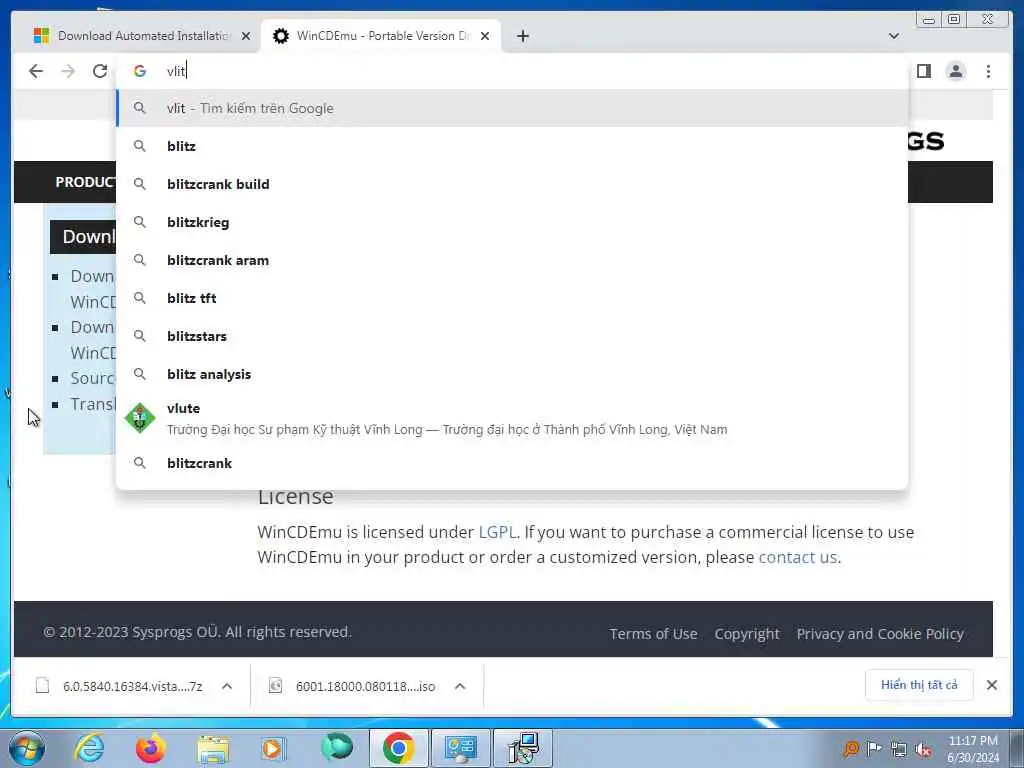This screenshot has height=768, width=1024.
Task: Expand options for the vista .7z download
Action: (x=227, y=686)
